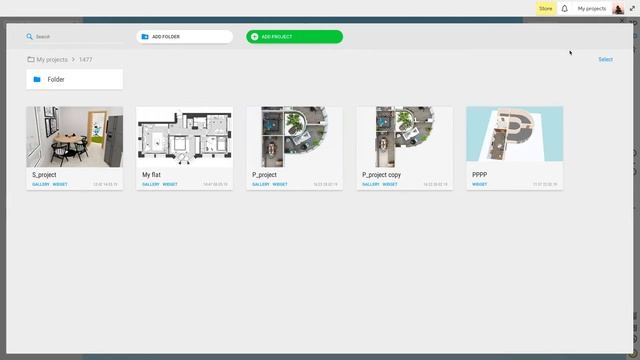The height and width of the screenshot is (360, 640).
Task: Open the My projects menu
Action: click(591, 9)
